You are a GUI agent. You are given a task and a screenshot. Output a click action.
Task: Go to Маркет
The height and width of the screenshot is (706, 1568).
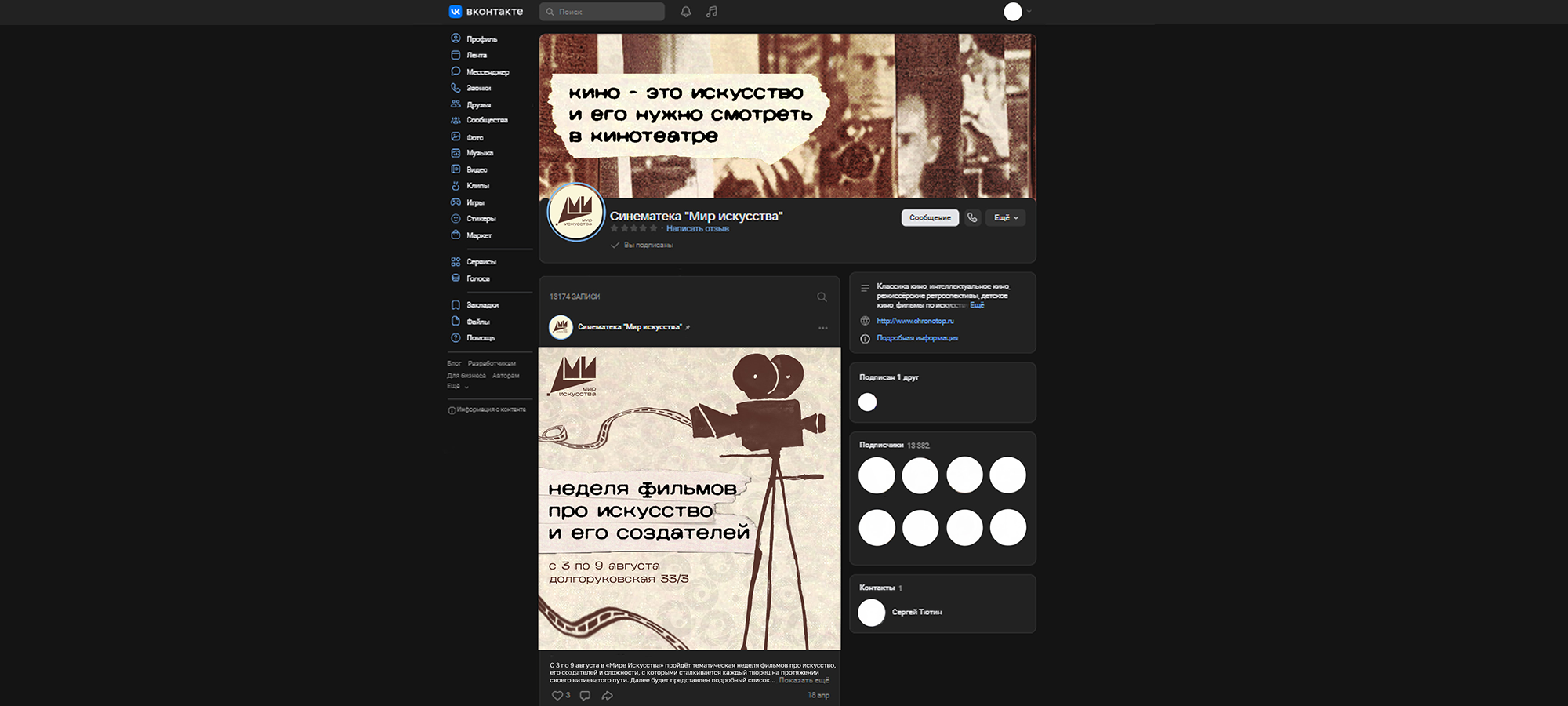(x=471, y=235)
